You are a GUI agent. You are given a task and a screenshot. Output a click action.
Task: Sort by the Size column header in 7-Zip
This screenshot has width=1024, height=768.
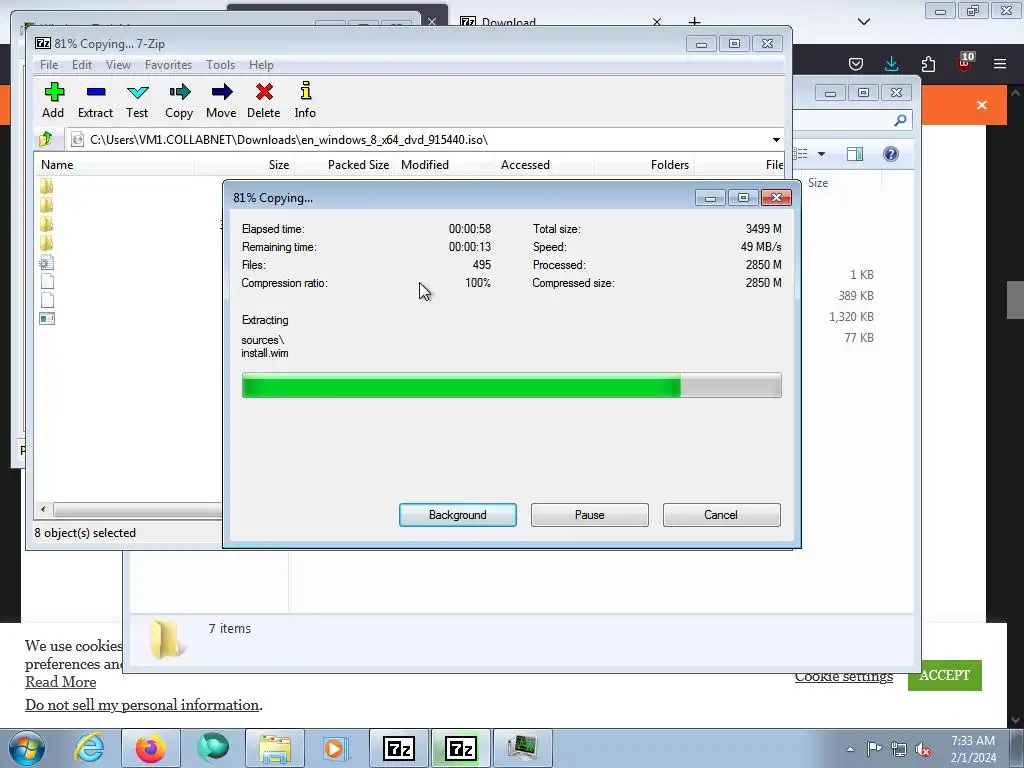[x=245, y=165]
